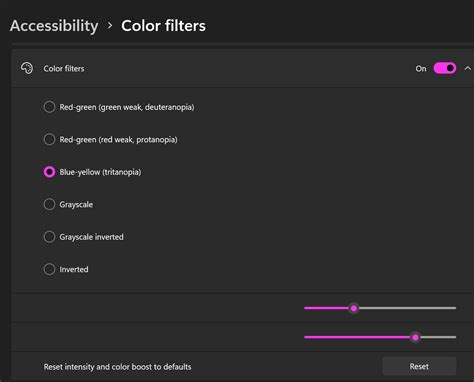
Task: Go back to Accessibility breadcrumb
Action: coord(54,26)
